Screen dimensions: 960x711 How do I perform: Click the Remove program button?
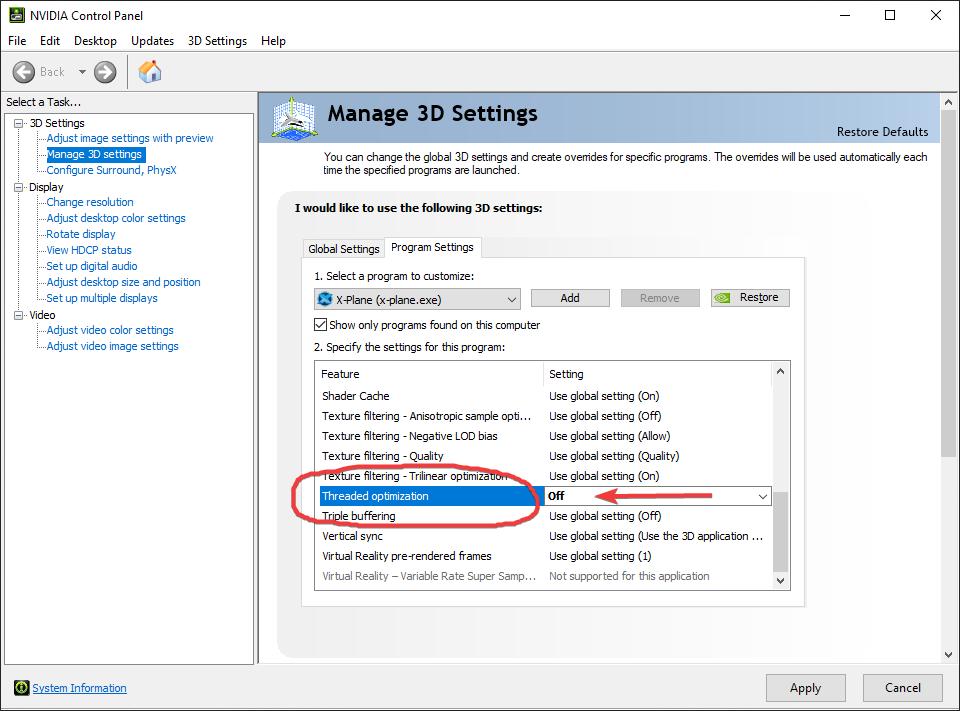click(x=659, y=298)
